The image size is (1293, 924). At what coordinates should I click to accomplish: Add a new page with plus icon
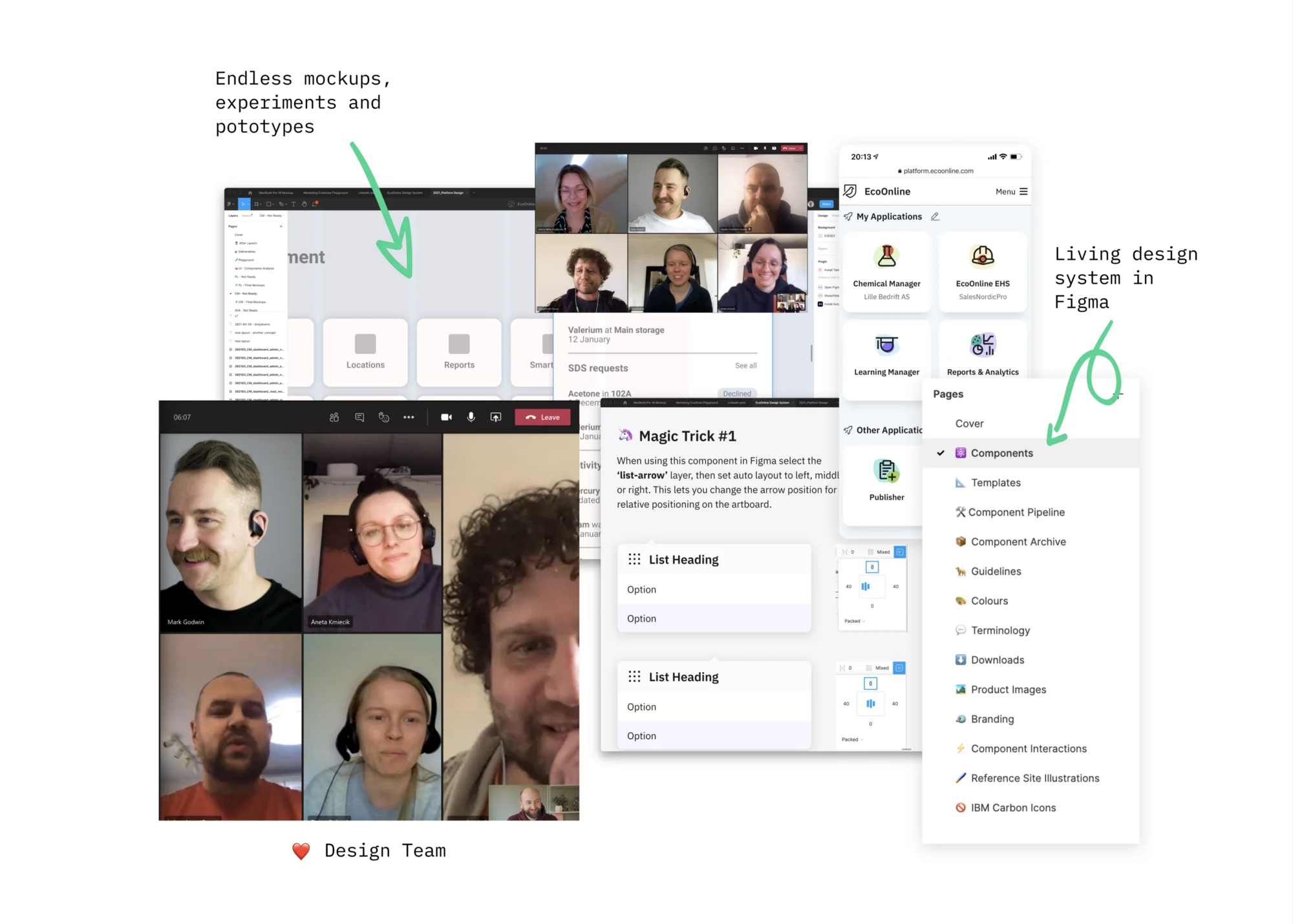click(x=281, y=227)
